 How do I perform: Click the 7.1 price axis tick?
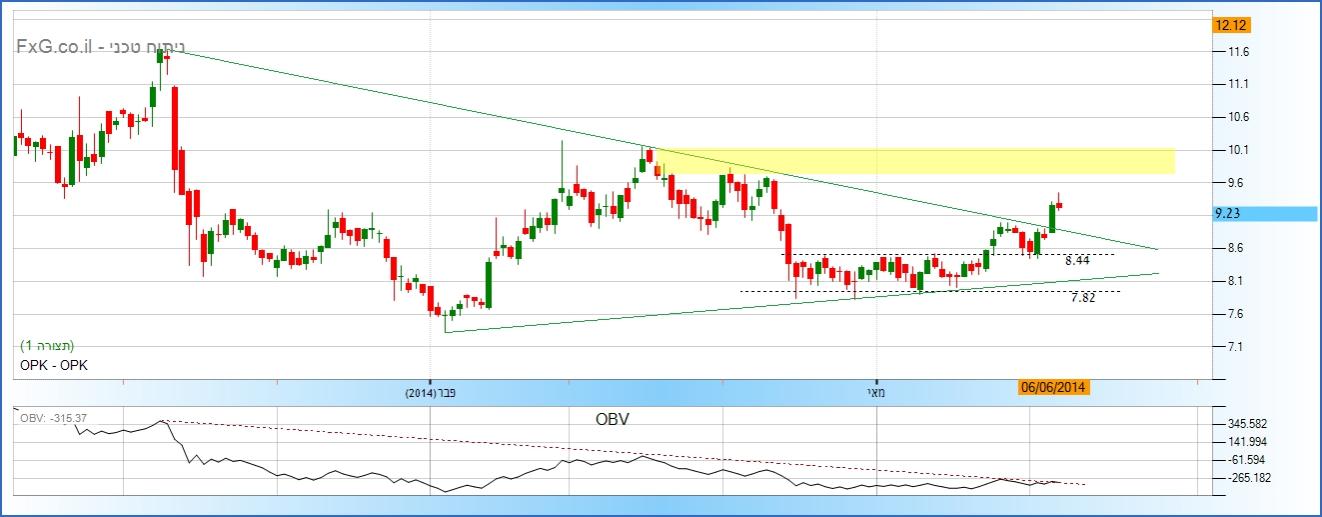(x=1236, y=347)
